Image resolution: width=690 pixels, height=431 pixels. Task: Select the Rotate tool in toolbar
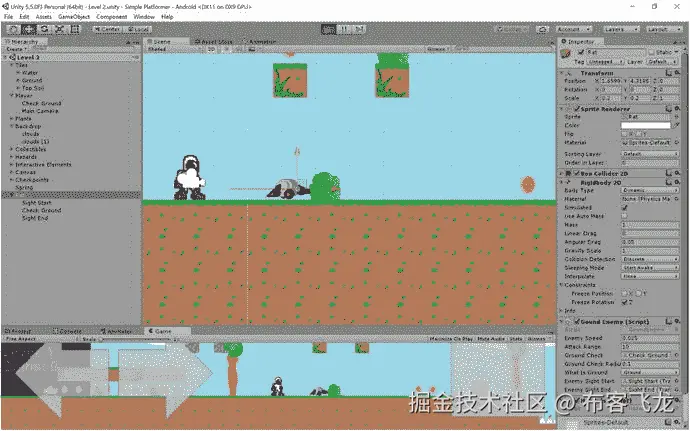[44, 29]
